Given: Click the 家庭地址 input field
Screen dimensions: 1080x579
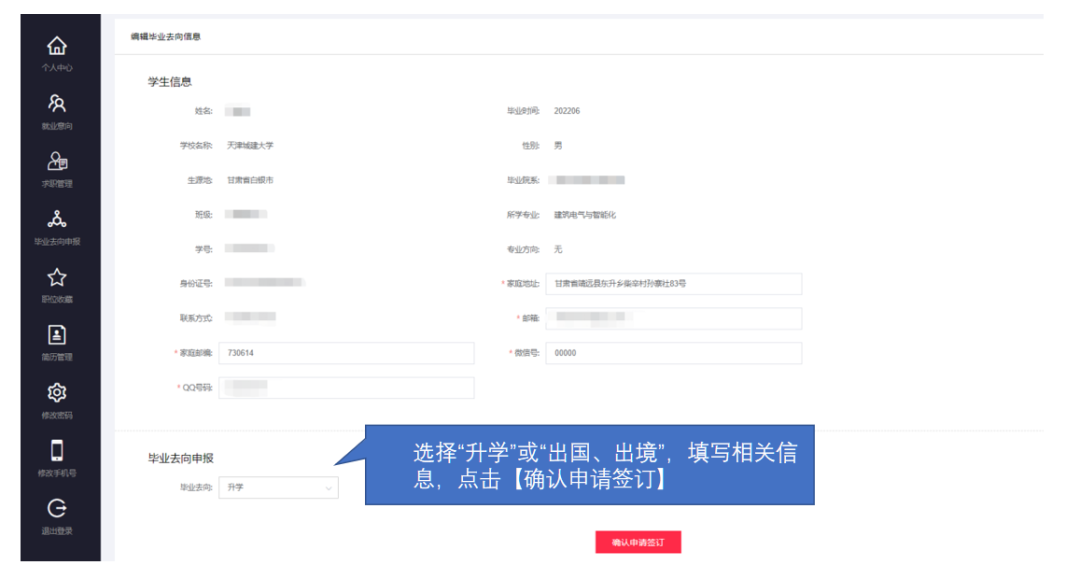Looking at the screenshot, I should [x=673, y=284].
